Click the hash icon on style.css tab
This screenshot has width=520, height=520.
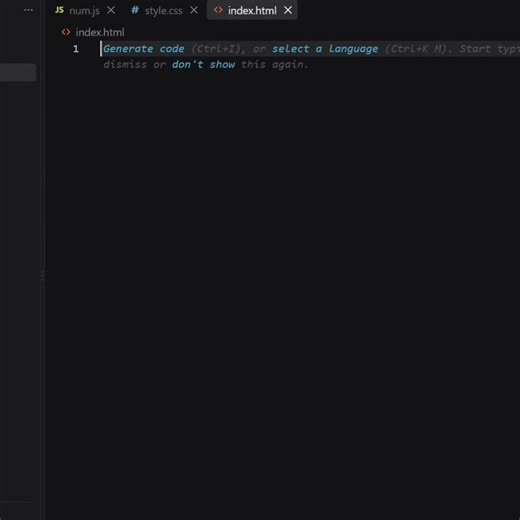135,10
